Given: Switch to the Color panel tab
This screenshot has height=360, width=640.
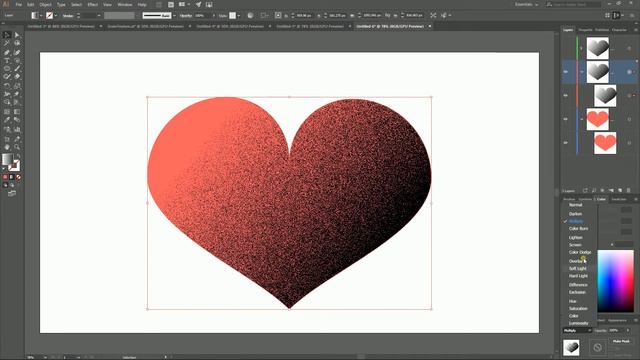Looking at the screenshot, I should (x=601, y=199).
